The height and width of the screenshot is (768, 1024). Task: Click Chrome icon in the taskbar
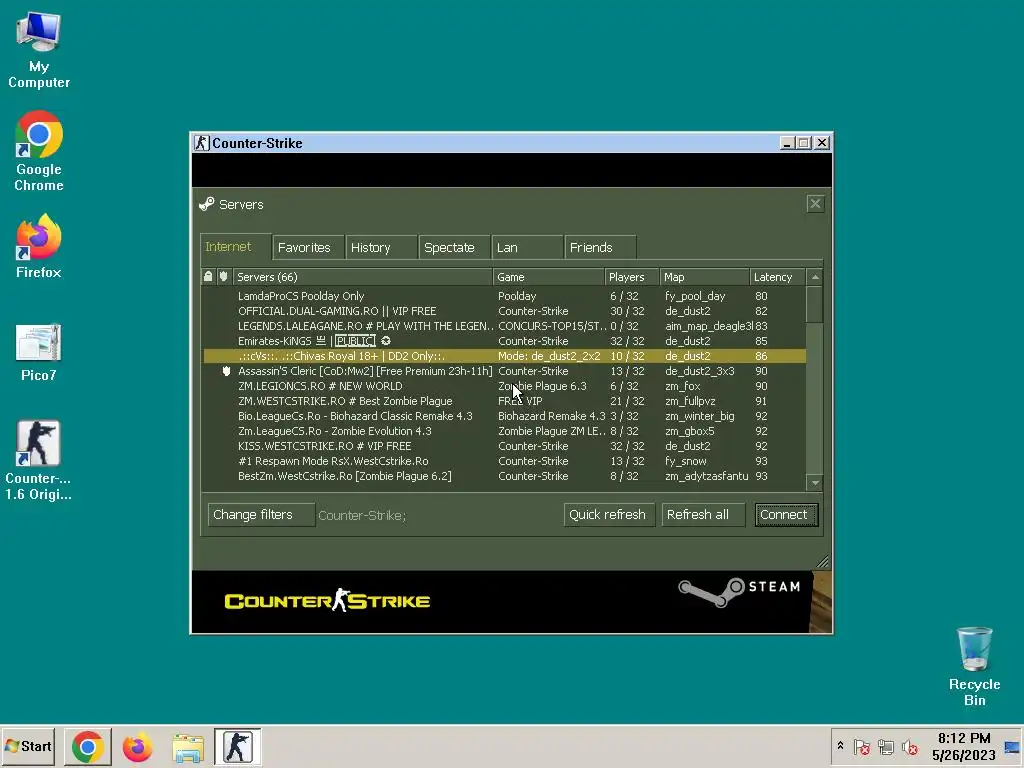pyautogui.click(x=88, y=746)
